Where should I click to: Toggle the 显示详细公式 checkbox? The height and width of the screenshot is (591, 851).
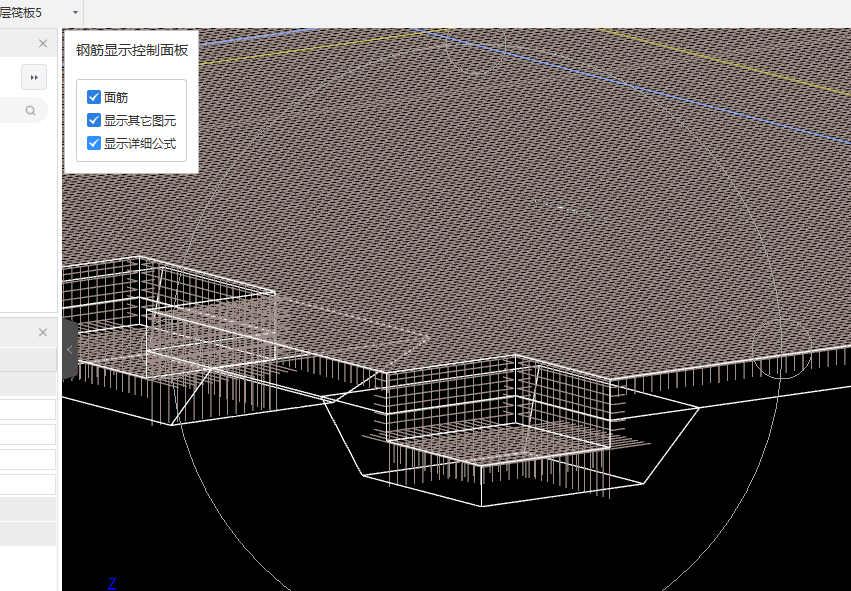coord(94,143)
